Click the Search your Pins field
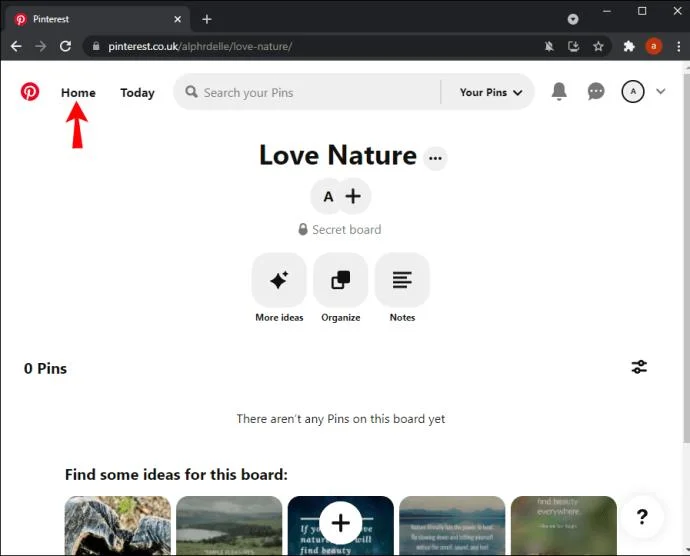The height and width of the screenshot is (556, 690). pos(307,92)
